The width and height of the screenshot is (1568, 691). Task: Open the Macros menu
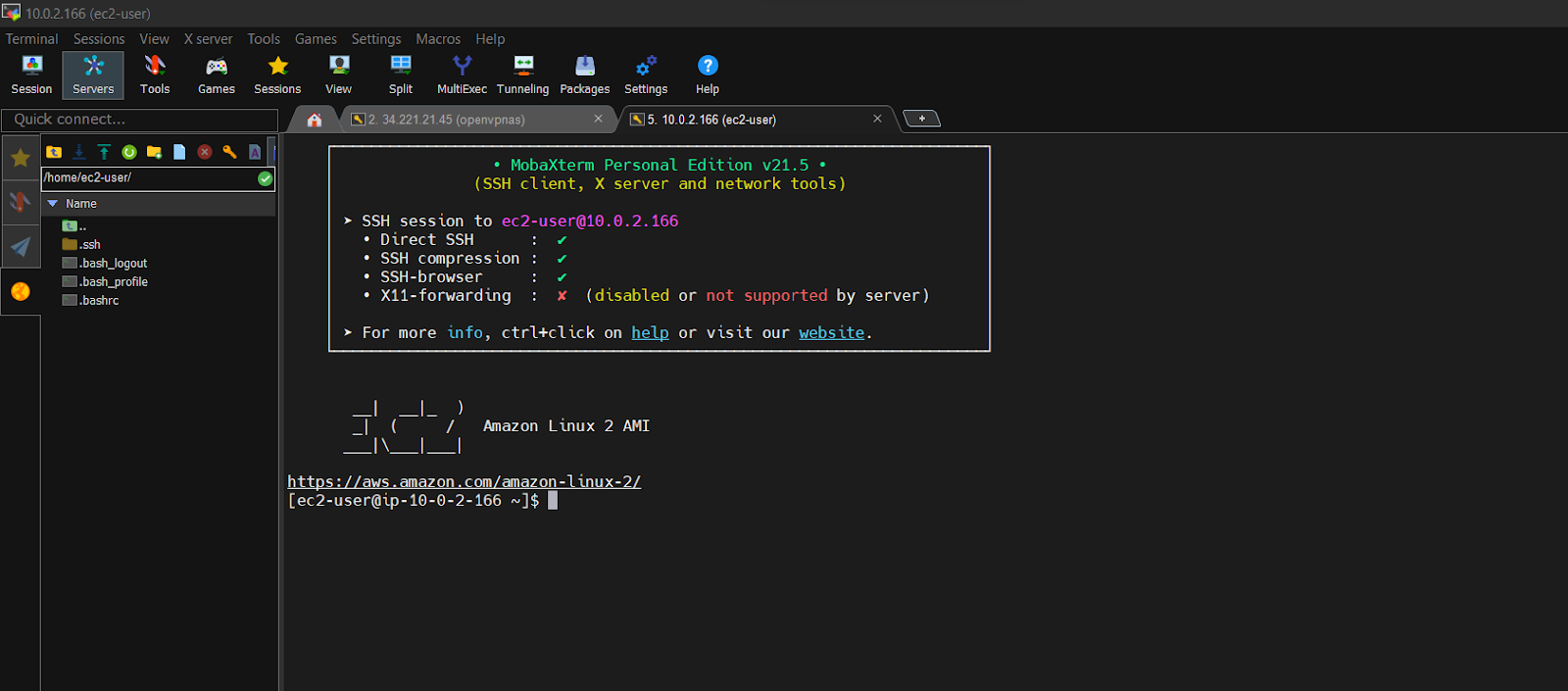[438, 39]
